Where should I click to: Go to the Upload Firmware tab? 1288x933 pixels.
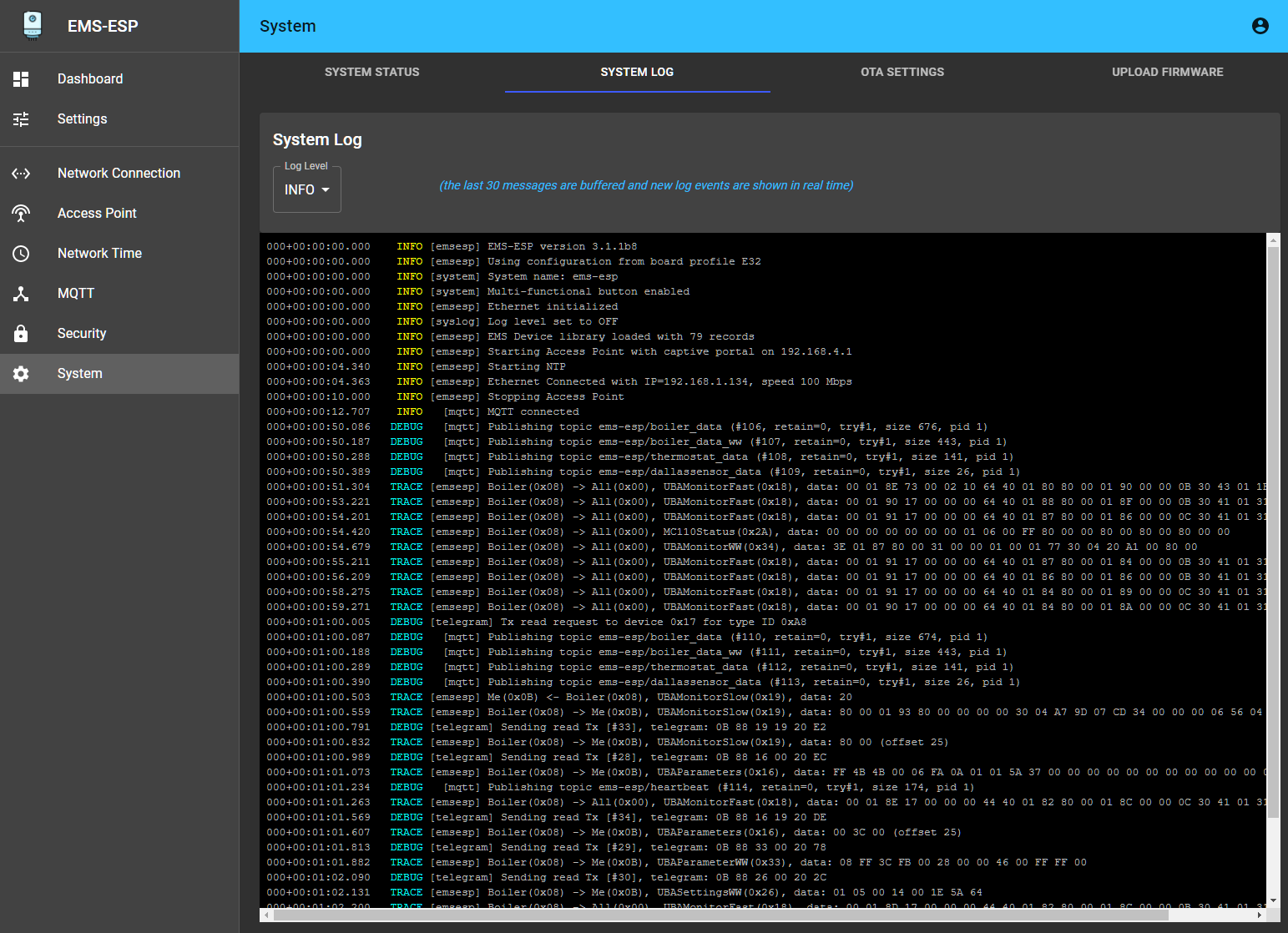[x=1167, y=73]
